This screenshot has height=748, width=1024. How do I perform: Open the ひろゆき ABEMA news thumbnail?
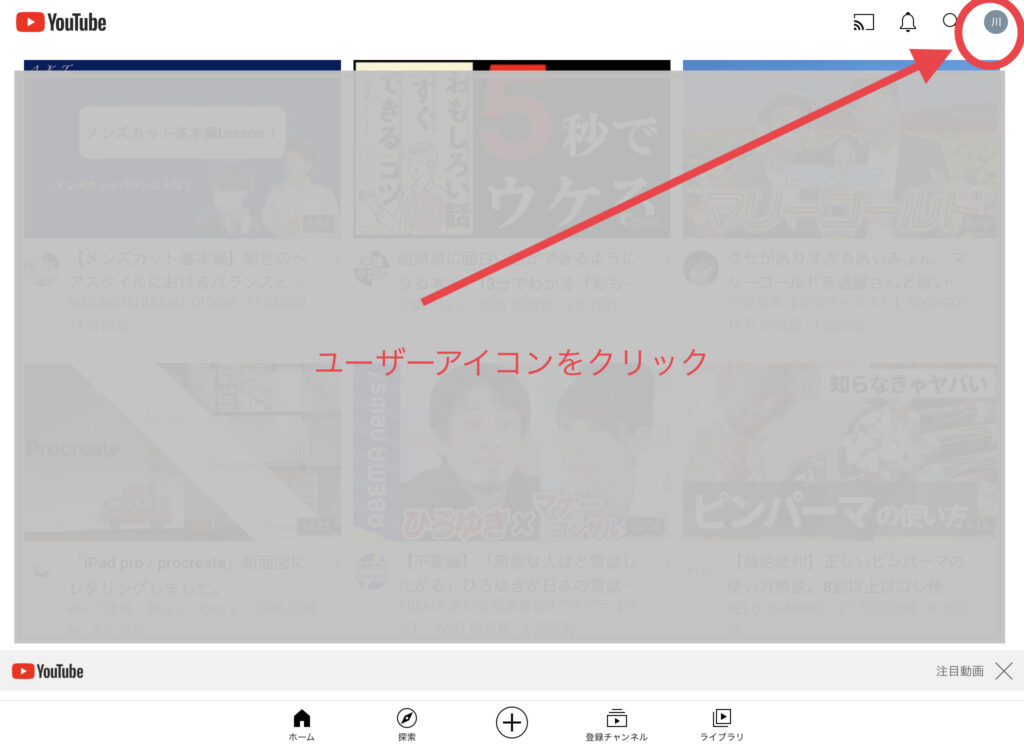[511, 453]
